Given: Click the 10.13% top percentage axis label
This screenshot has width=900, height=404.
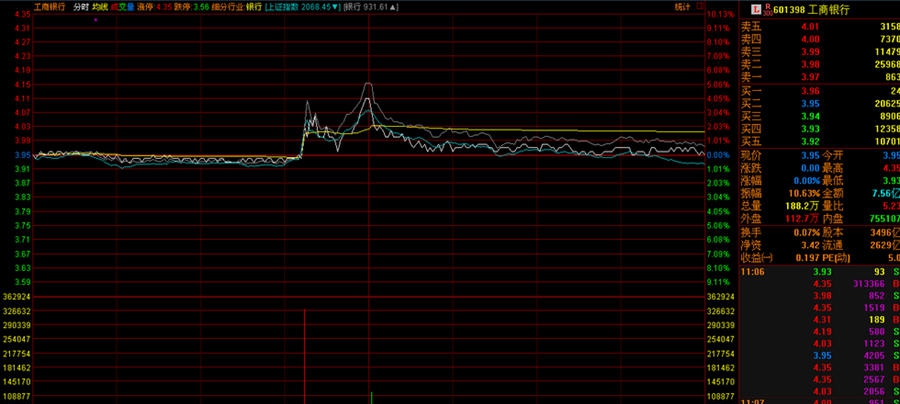Looking at the screenshot, I should 721,14.
